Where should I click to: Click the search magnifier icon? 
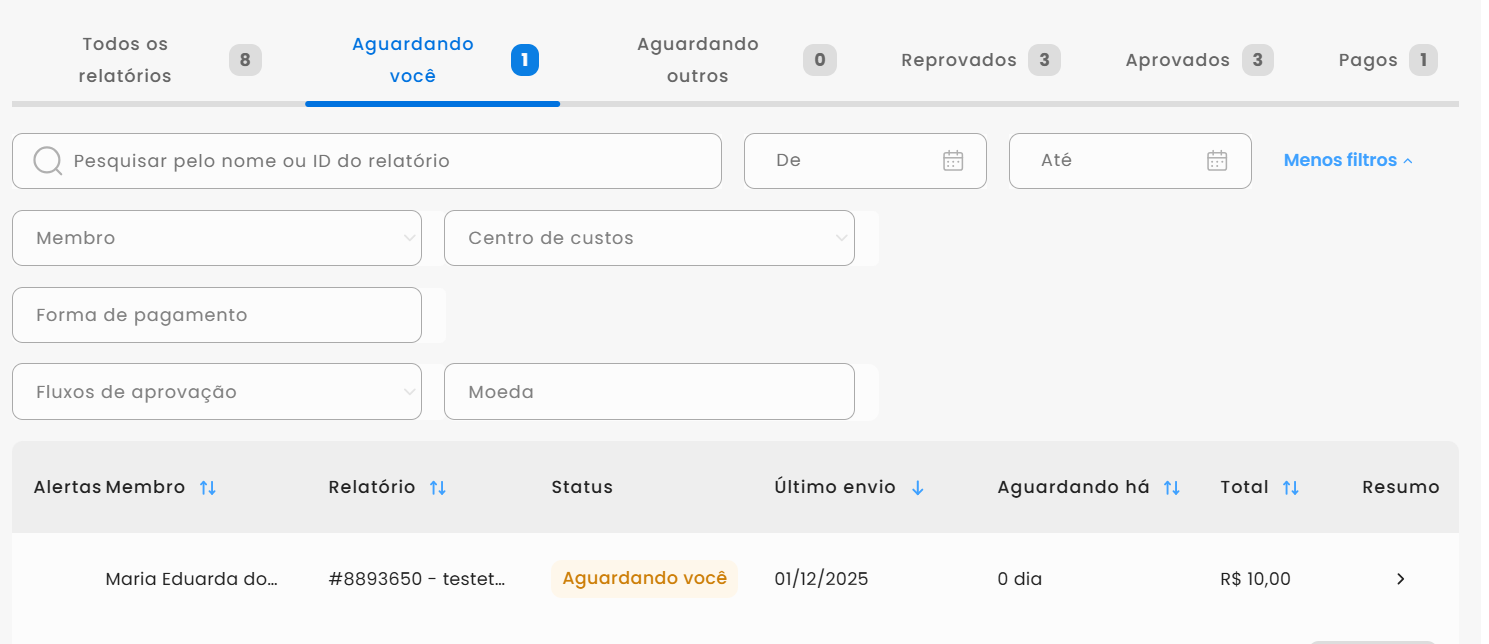(x=48, y=161)
